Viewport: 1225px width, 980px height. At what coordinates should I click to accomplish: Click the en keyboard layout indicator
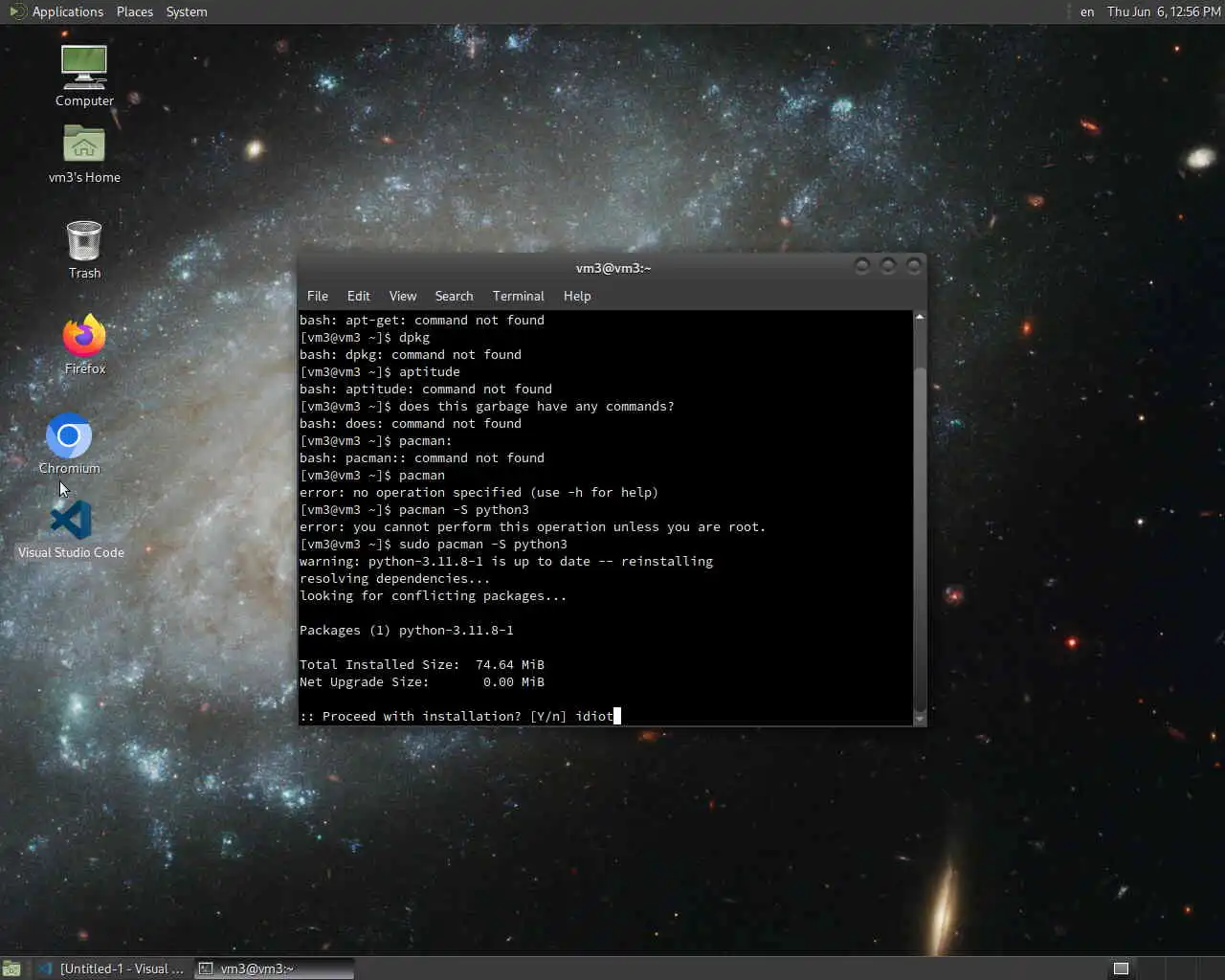[1087, 11]
